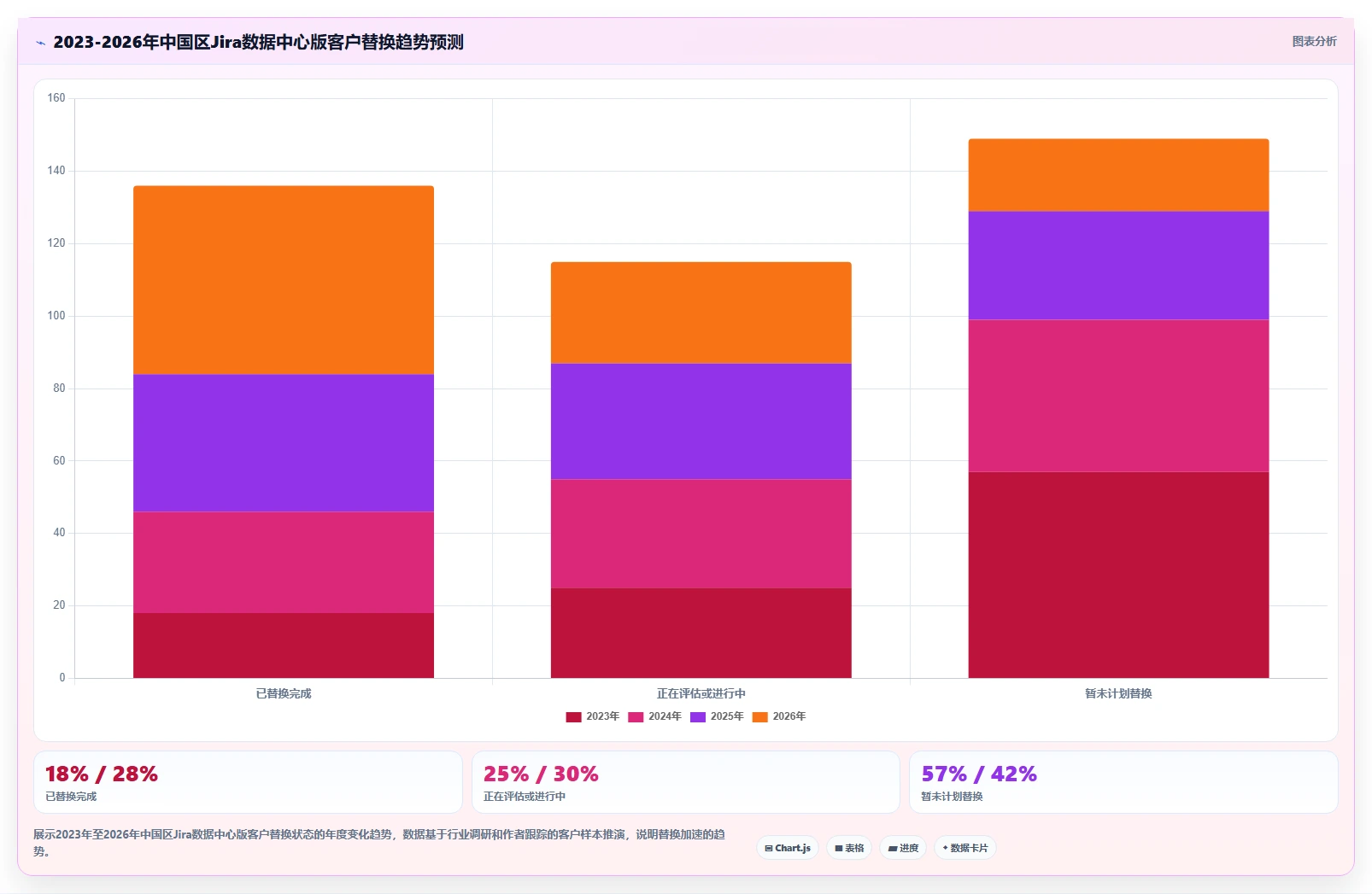
Task: Click the pink segment of 正在评估或进行中 bar
Action: click(x=701, y=534)
